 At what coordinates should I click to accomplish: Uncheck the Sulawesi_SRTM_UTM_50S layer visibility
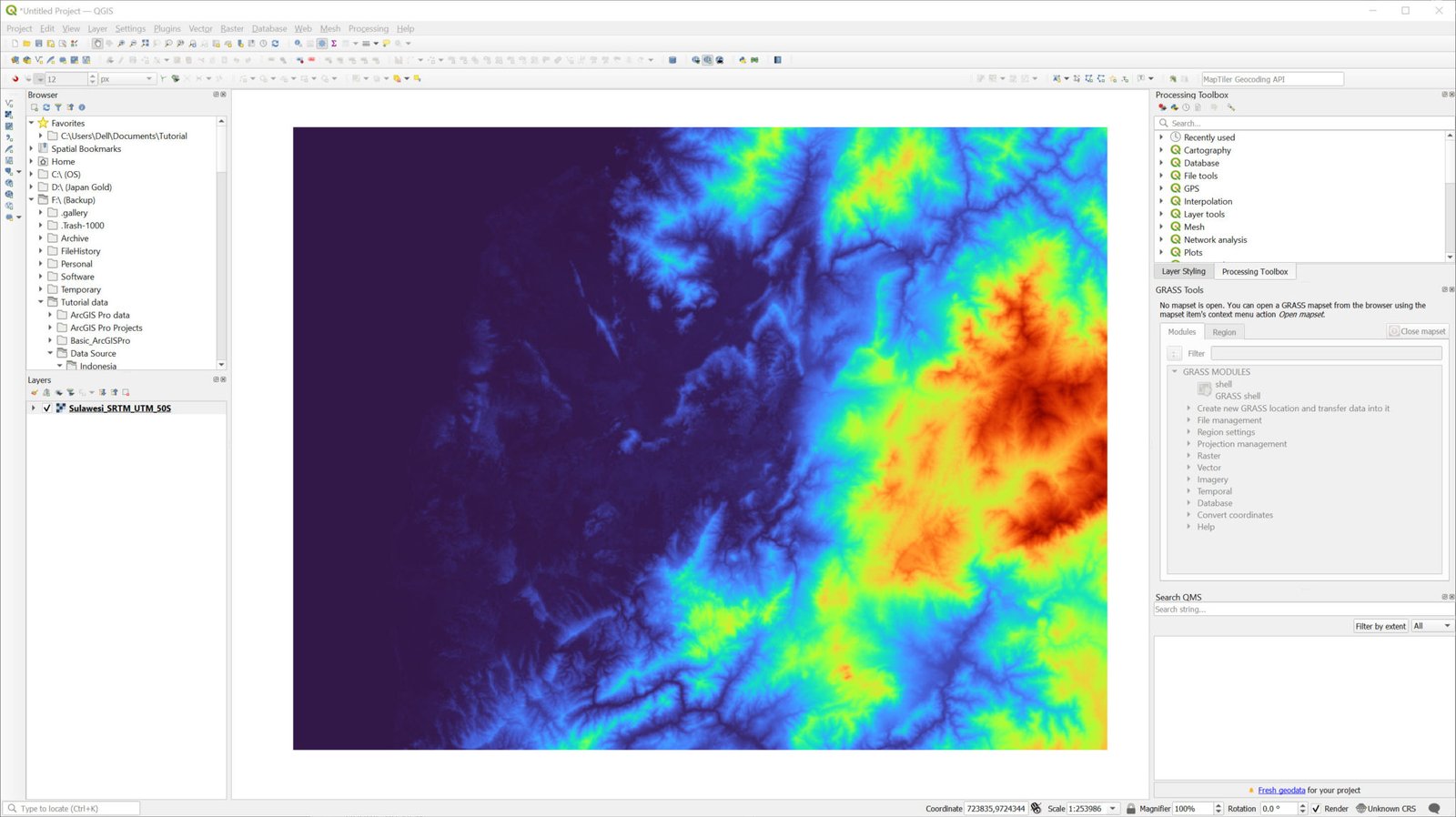point(47,408)
